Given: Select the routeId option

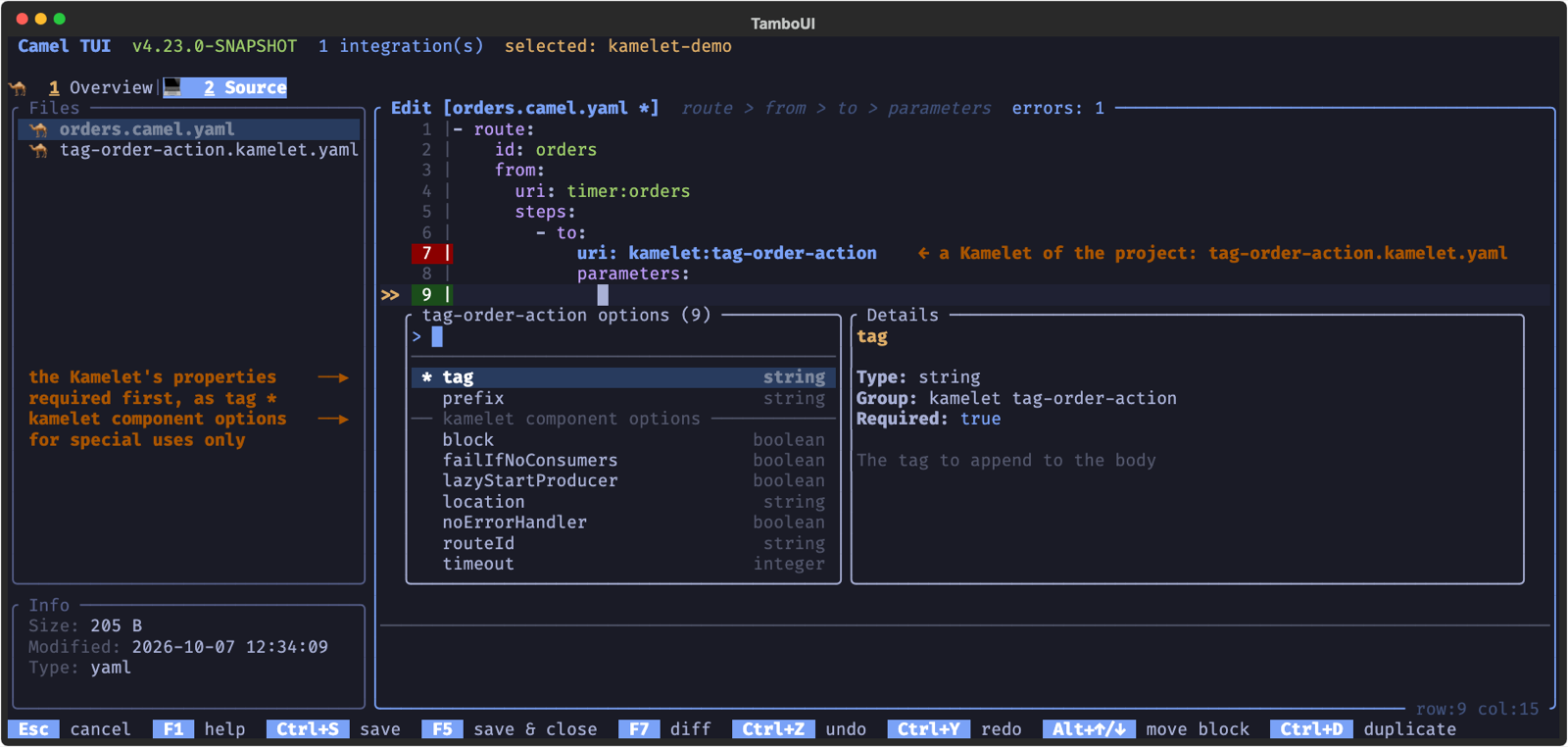Looking at the screenshot, I should (x=623, y=543).
